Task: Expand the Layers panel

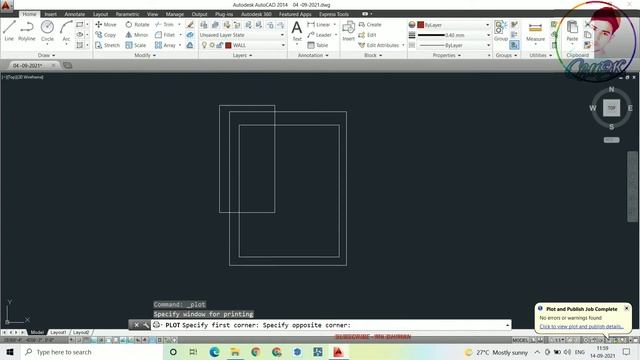Action: (242, 55)
